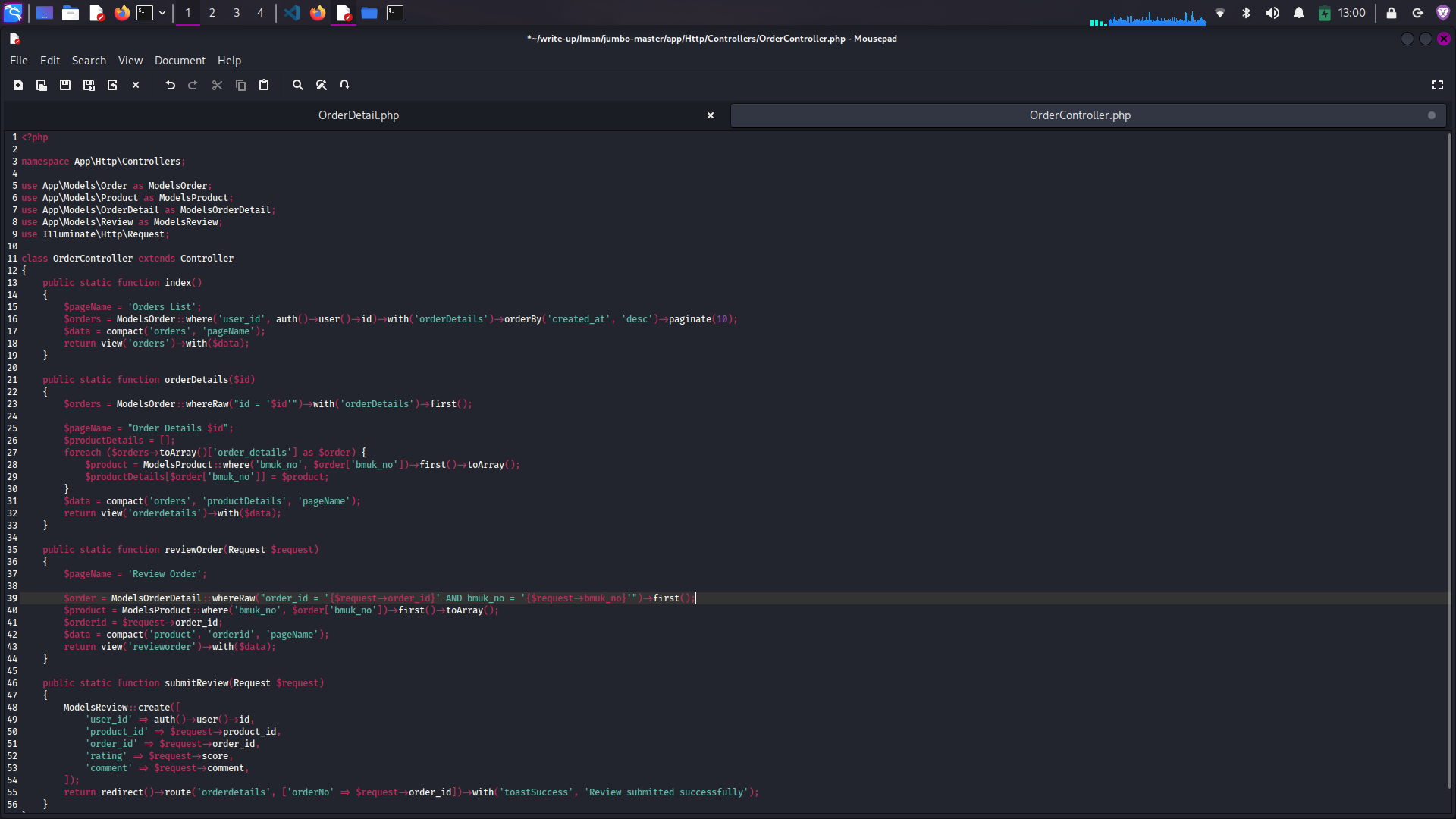Close the OrderDetail.php tab

point(711,115)
